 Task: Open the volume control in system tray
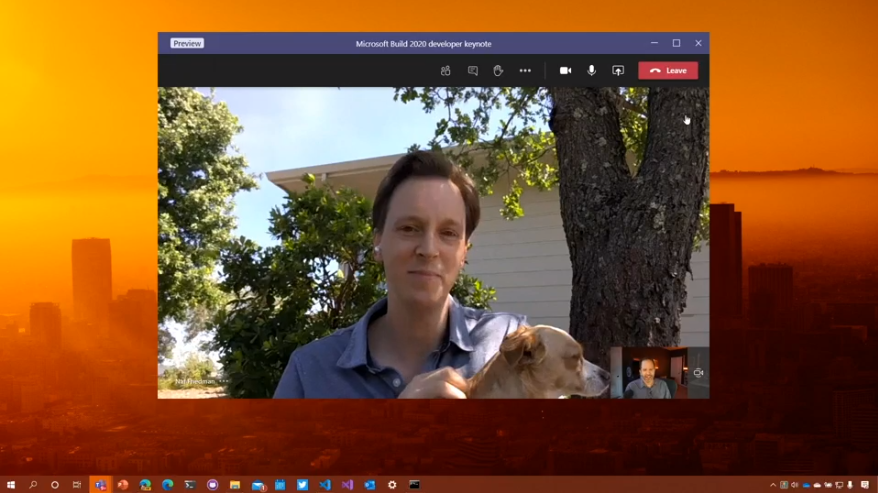point(795,485)
